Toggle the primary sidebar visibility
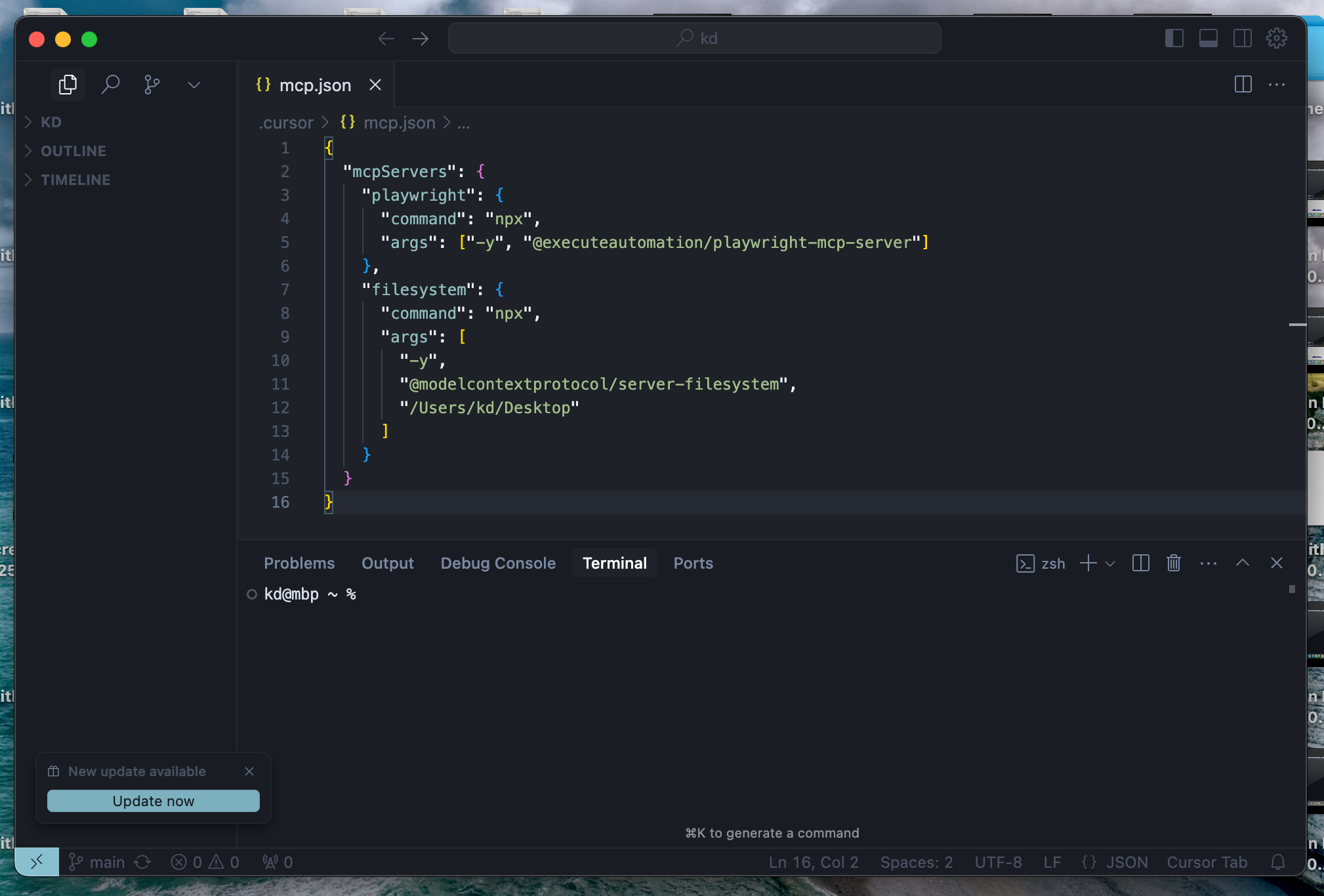 point(1174,38)
